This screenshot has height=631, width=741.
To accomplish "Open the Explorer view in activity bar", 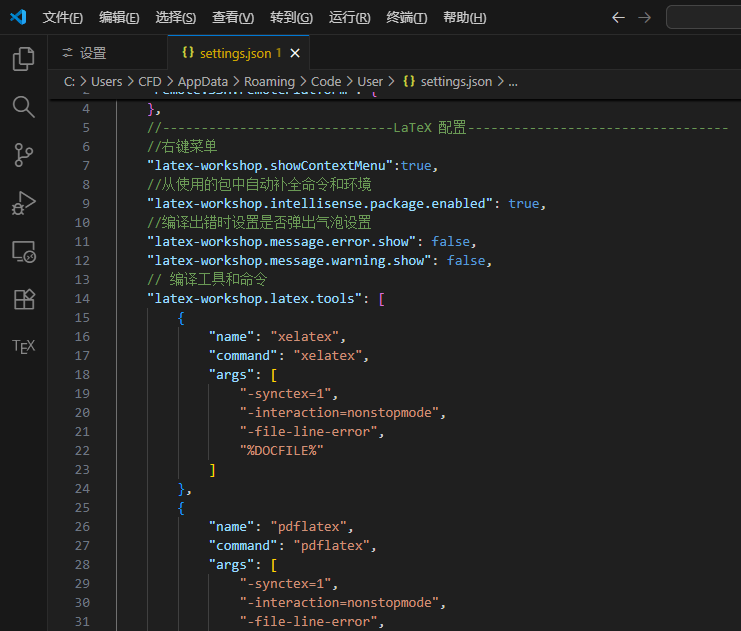I will [x=23, y=59].
